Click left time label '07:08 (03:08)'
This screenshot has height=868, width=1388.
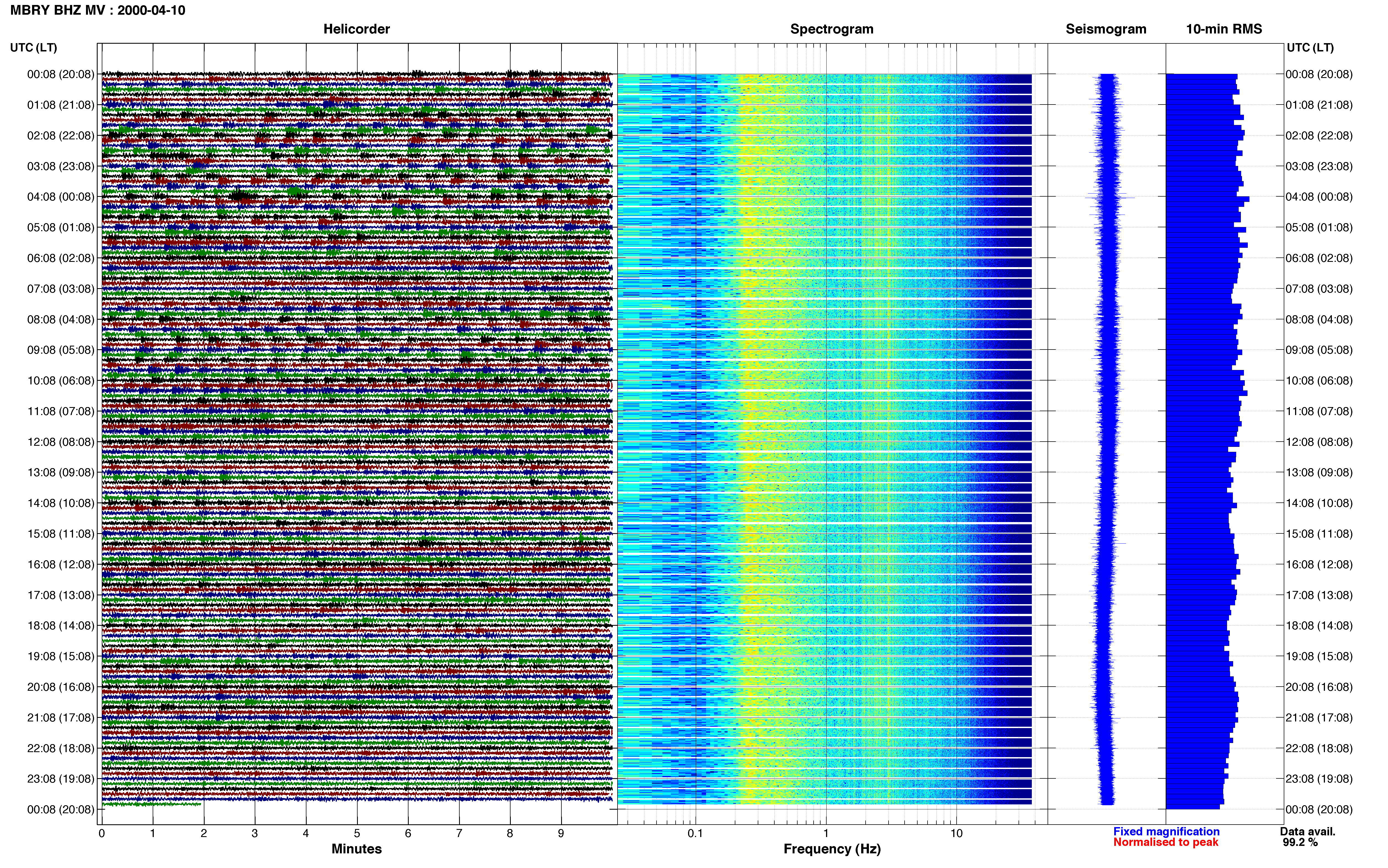click(x=61, y=289)
